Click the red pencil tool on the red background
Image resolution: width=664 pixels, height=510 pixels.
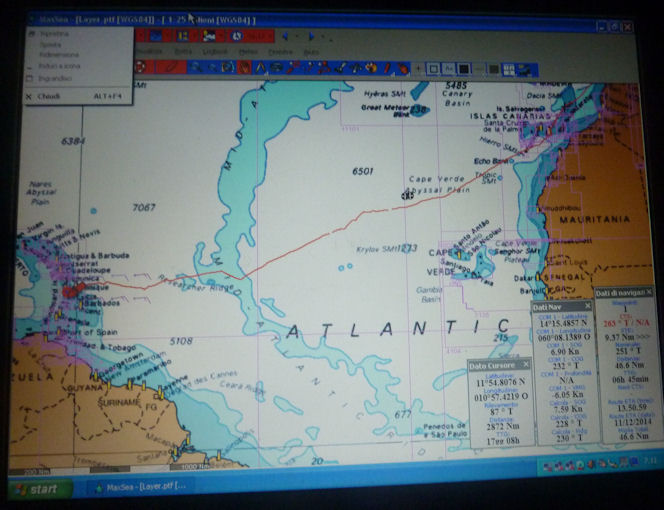171,67
